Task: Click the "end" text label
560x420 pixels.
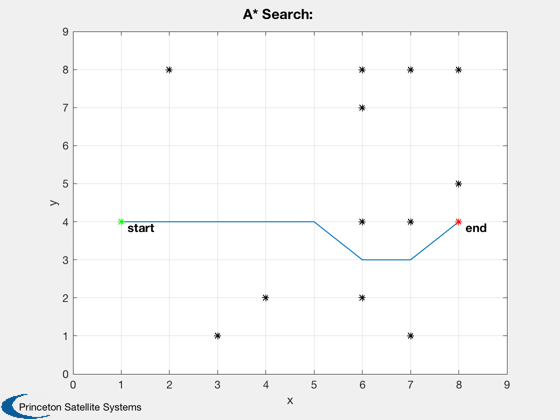Action: pos(476,228)
